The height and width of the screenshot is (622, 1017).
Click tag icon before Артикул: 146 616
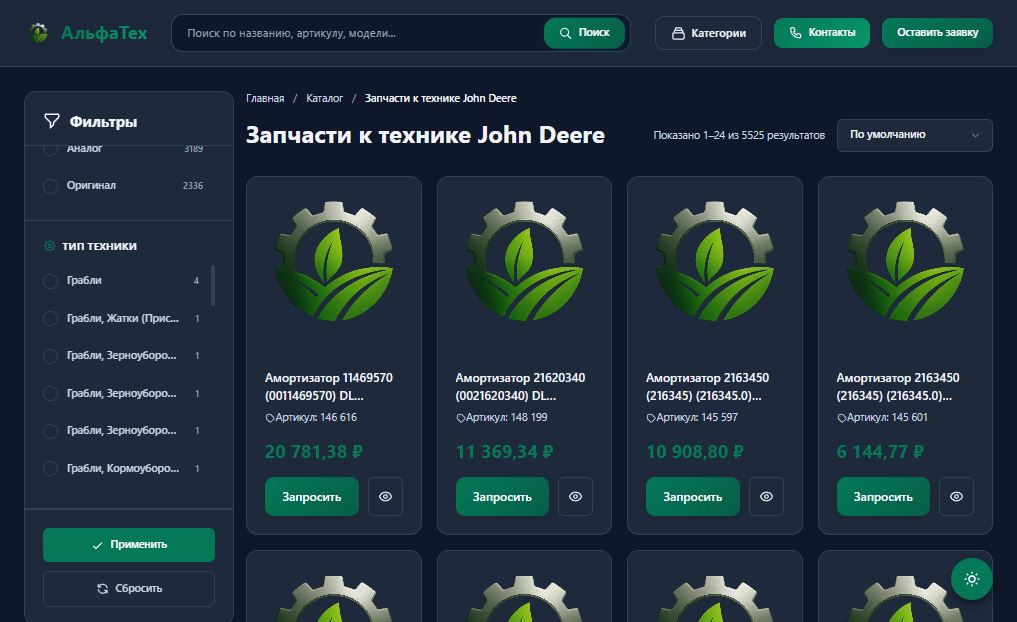click(x=270, y=418)
